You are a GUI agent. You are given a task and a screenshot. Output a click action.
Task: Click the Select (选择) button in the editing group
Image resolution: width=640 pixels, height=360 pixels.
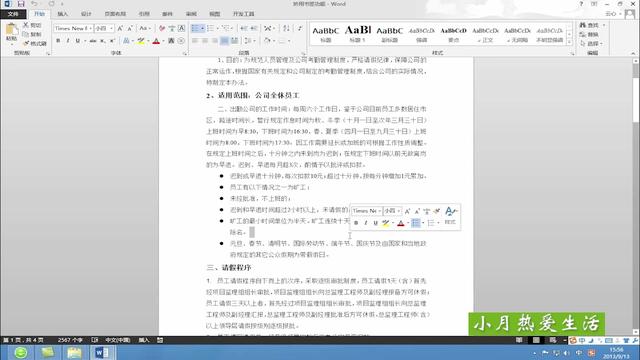591,43
